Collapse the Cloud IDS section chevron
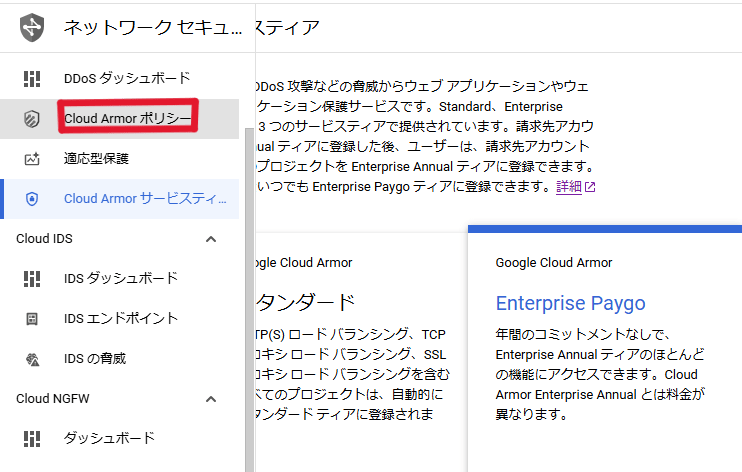 click(x=211, y=239)
